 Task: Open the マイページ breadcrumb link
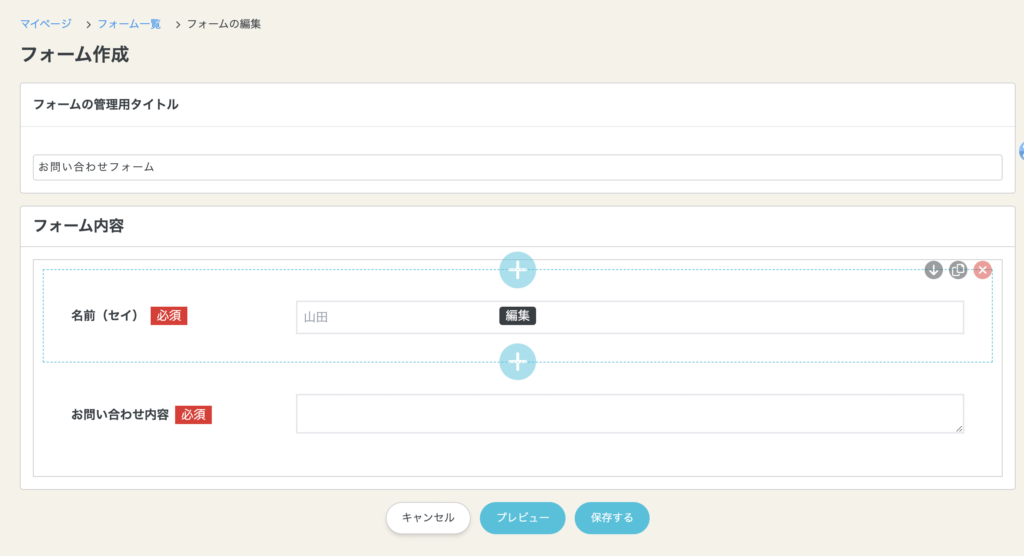[x=46, y=23]
